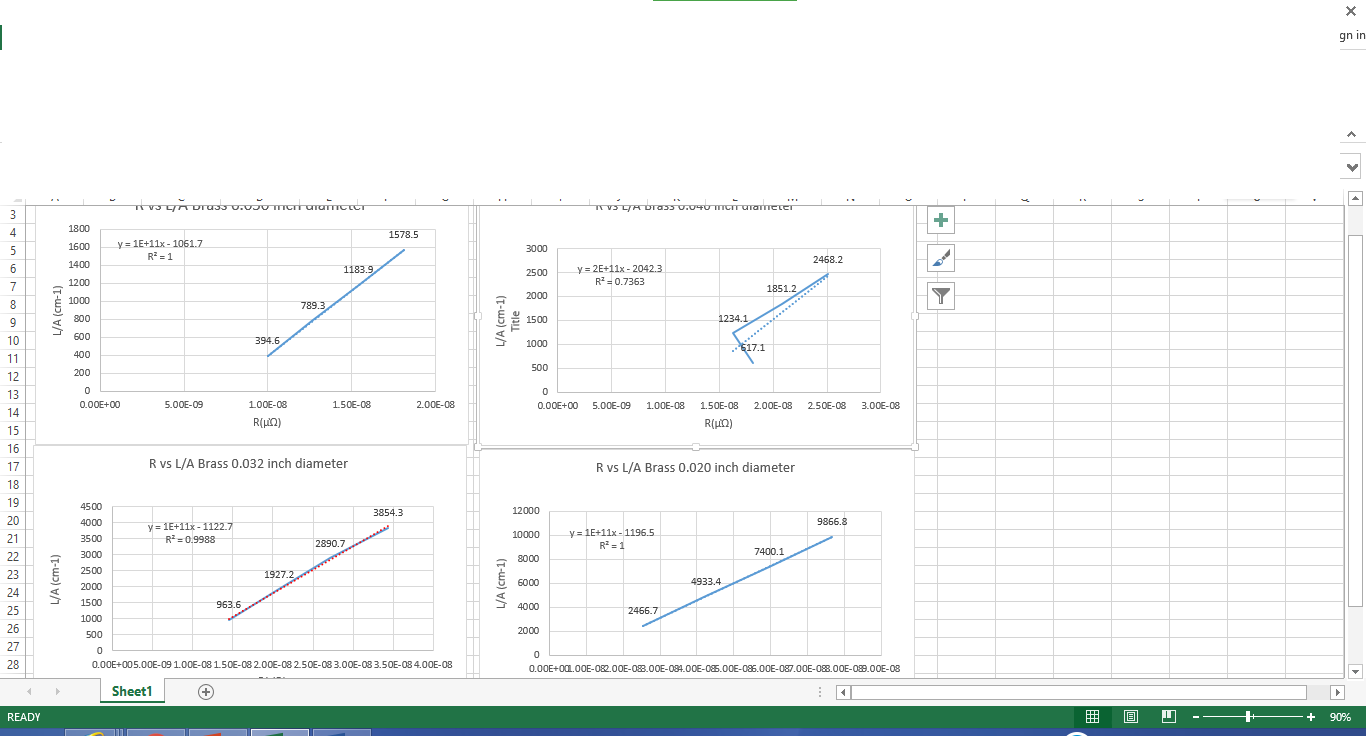Collapse the ribbon with the up chevron
This screenshot has width=1366, height=736.
[x=1351, y=134]
